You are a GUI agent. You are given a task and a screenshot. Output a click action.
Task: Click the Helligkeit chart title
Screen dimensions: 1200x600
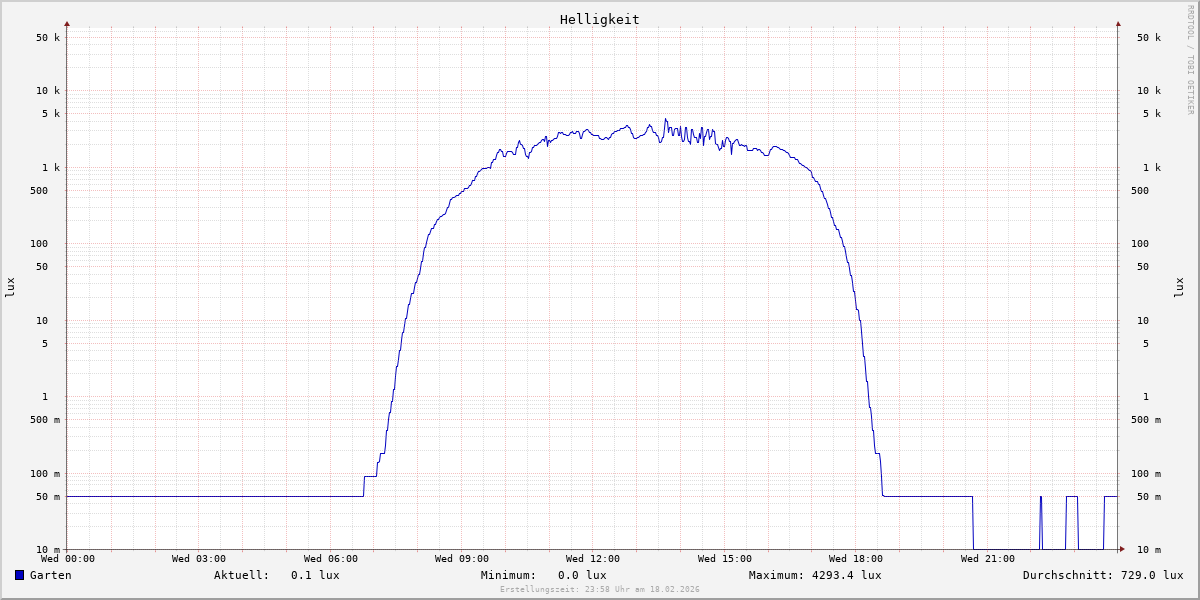599,19
